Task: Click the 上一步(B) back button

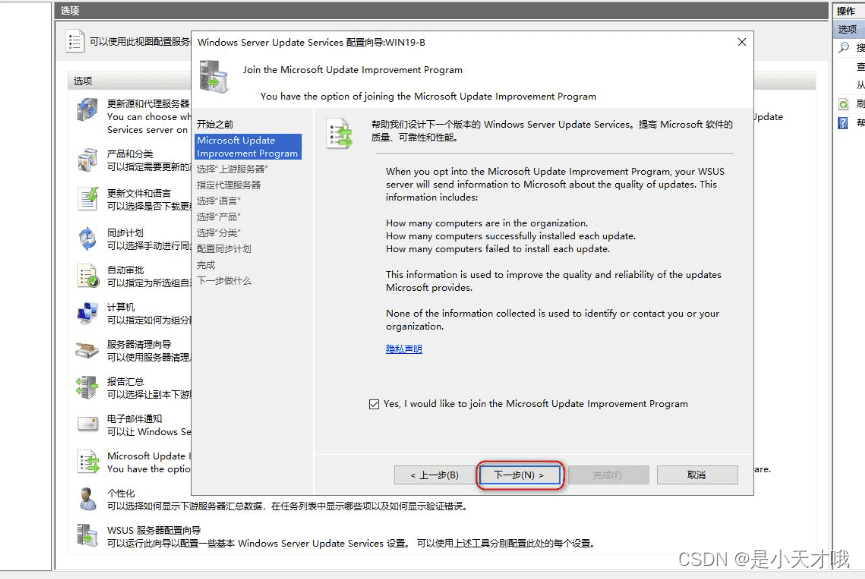Action: 434,475
